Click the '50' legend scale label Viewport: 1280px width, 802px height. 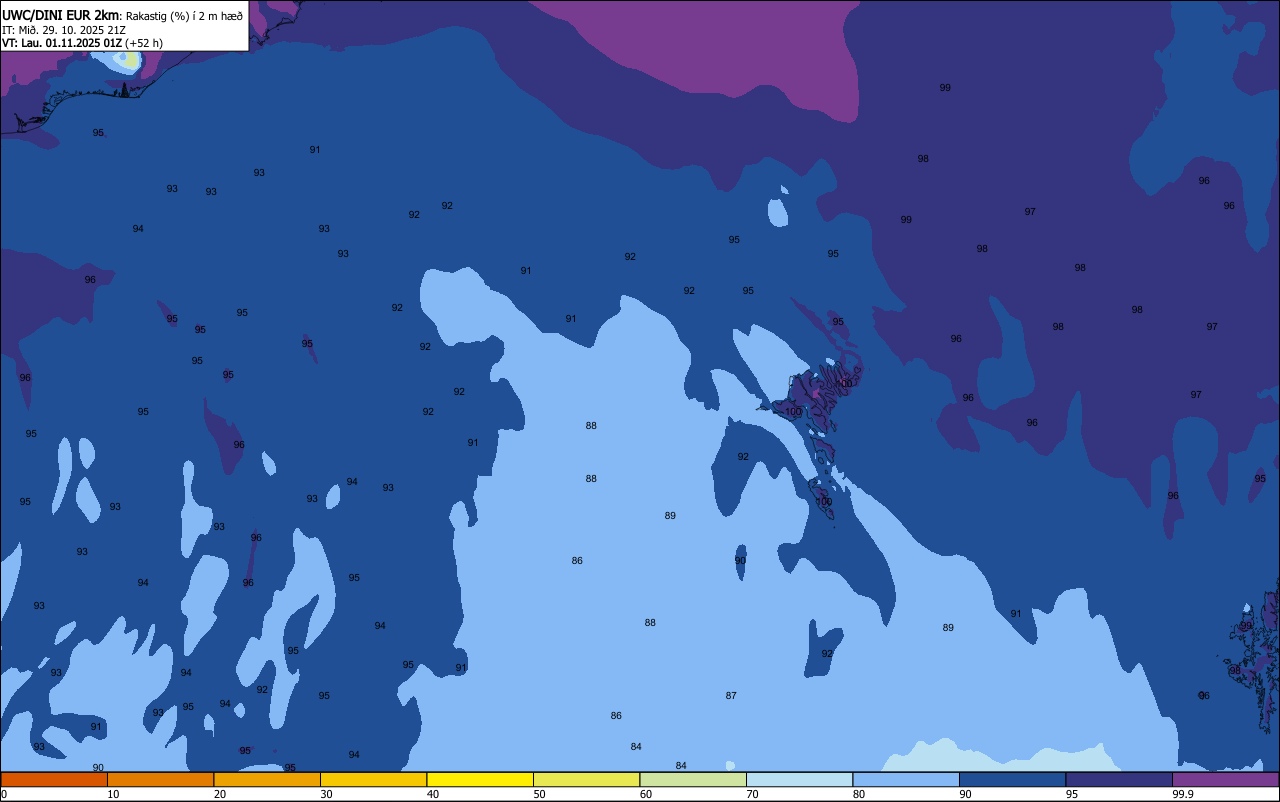tap(539, 794)
